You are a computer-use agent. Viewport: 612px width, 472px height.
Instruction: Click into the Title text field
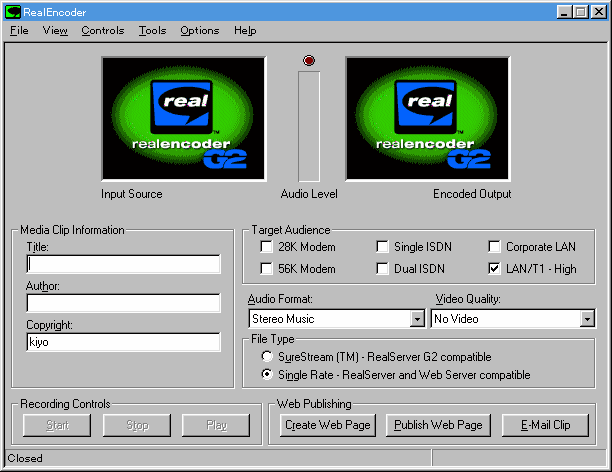tap(123, 264)
